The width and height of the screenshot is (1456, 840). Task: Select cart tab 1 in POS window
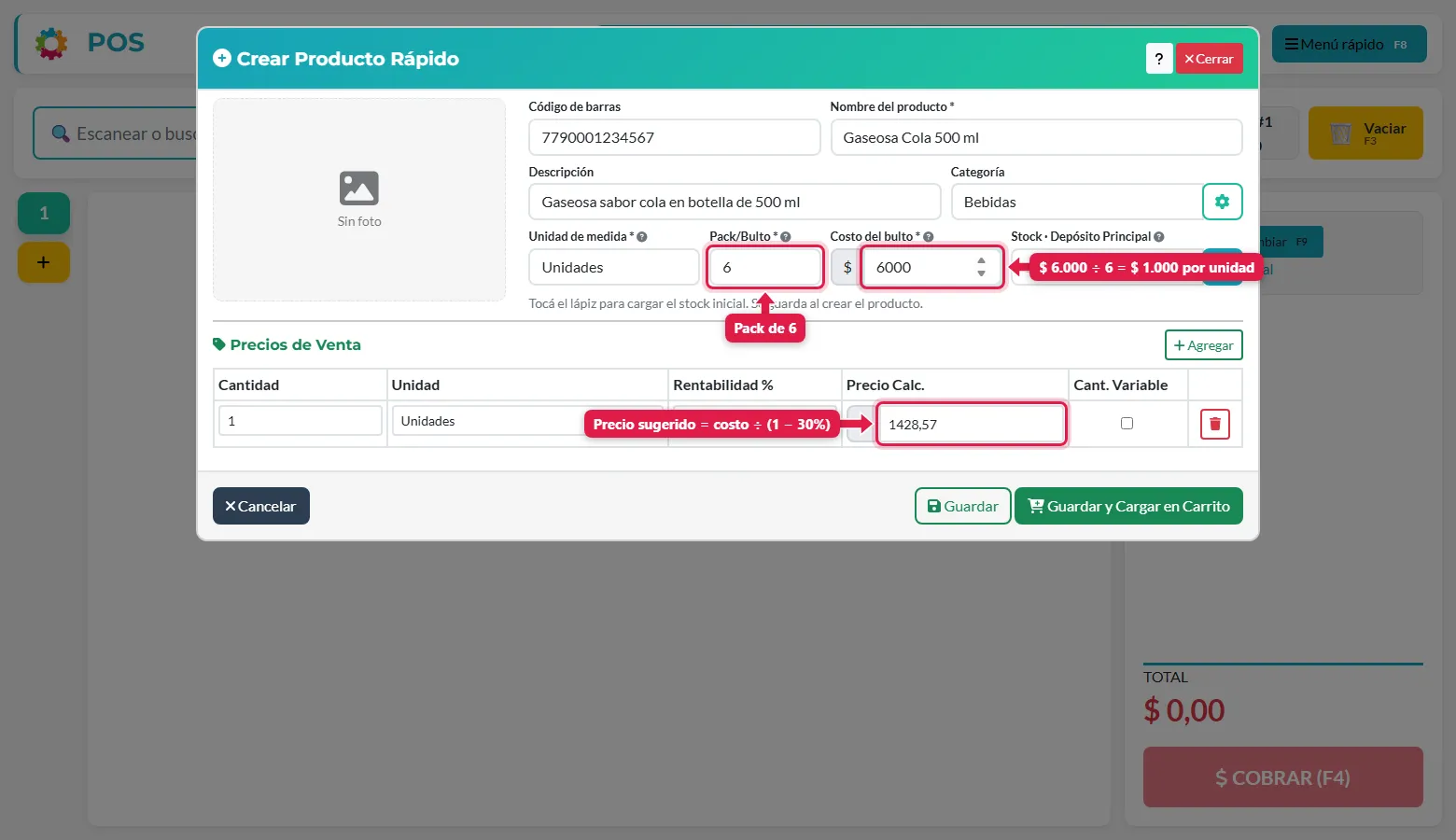44,213
